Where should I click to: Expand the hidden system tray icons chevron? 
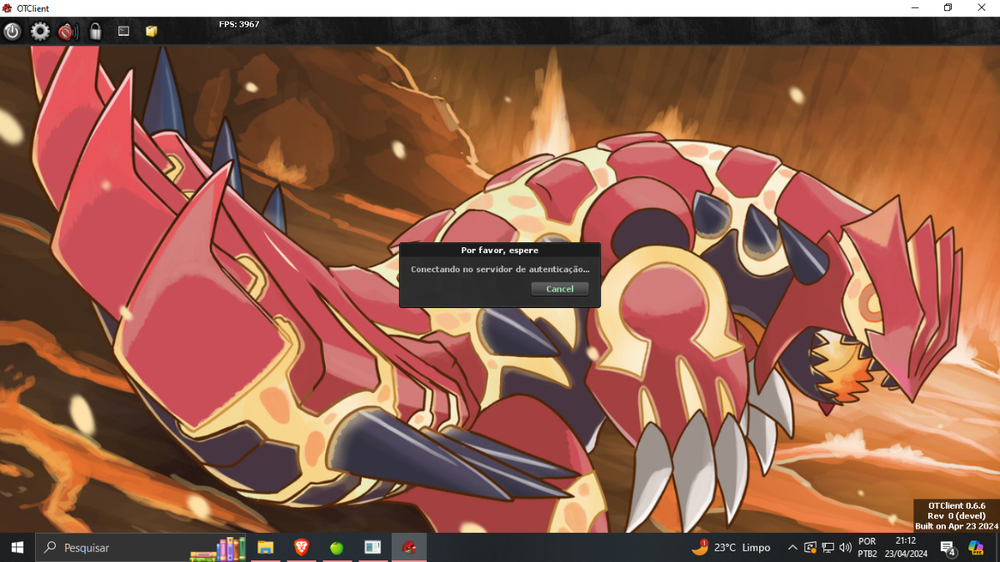pos(793,547)
